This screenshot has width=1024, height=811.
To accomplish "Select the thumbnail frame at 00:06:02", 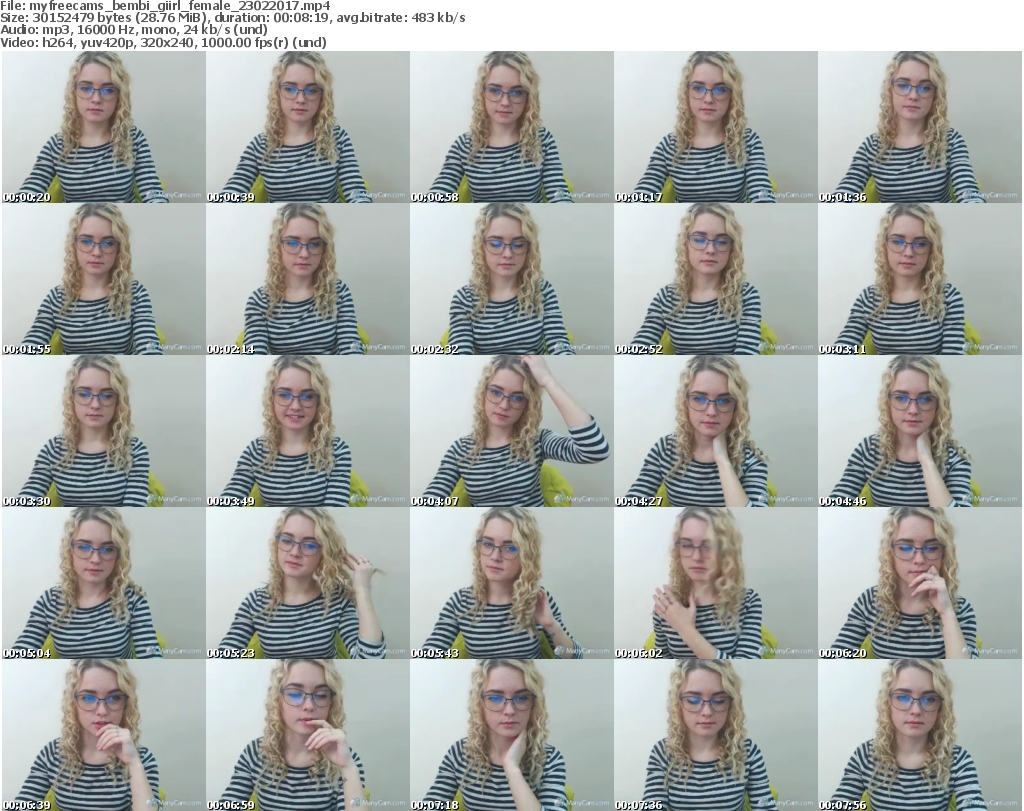I will click(716, 583).
